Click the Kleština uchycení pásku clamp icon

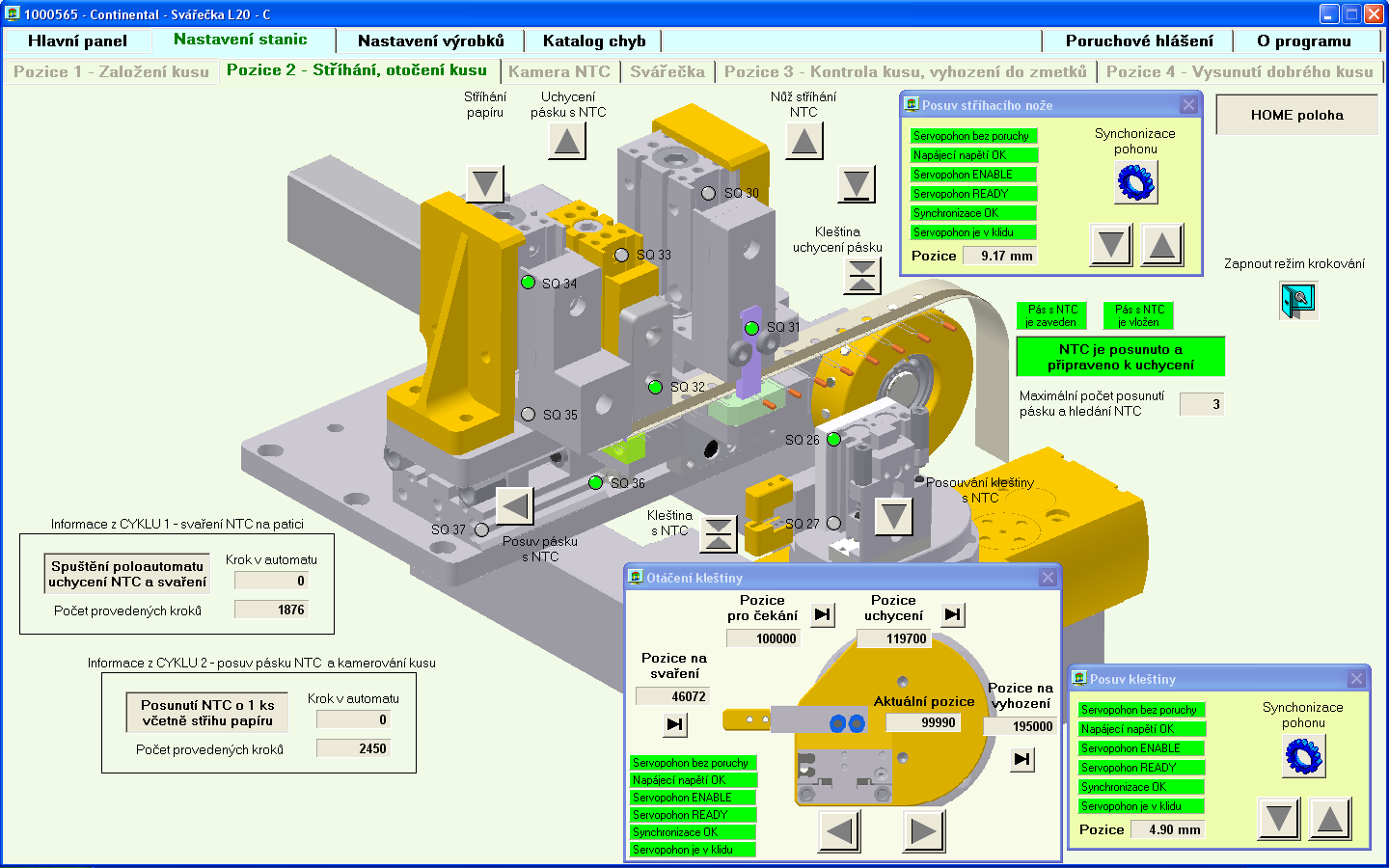(861, 276)
